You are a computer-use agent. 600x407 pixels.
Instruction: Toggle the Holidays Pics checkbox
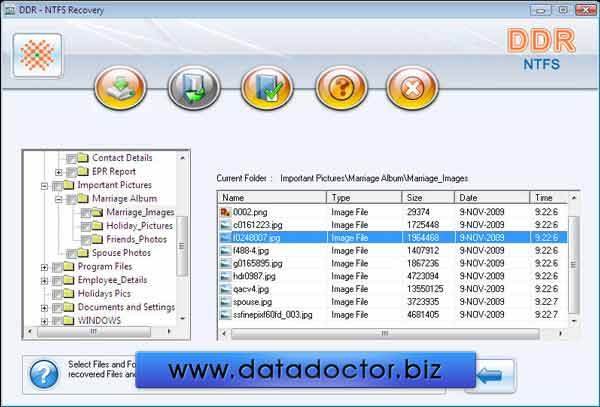coord(57,294)
